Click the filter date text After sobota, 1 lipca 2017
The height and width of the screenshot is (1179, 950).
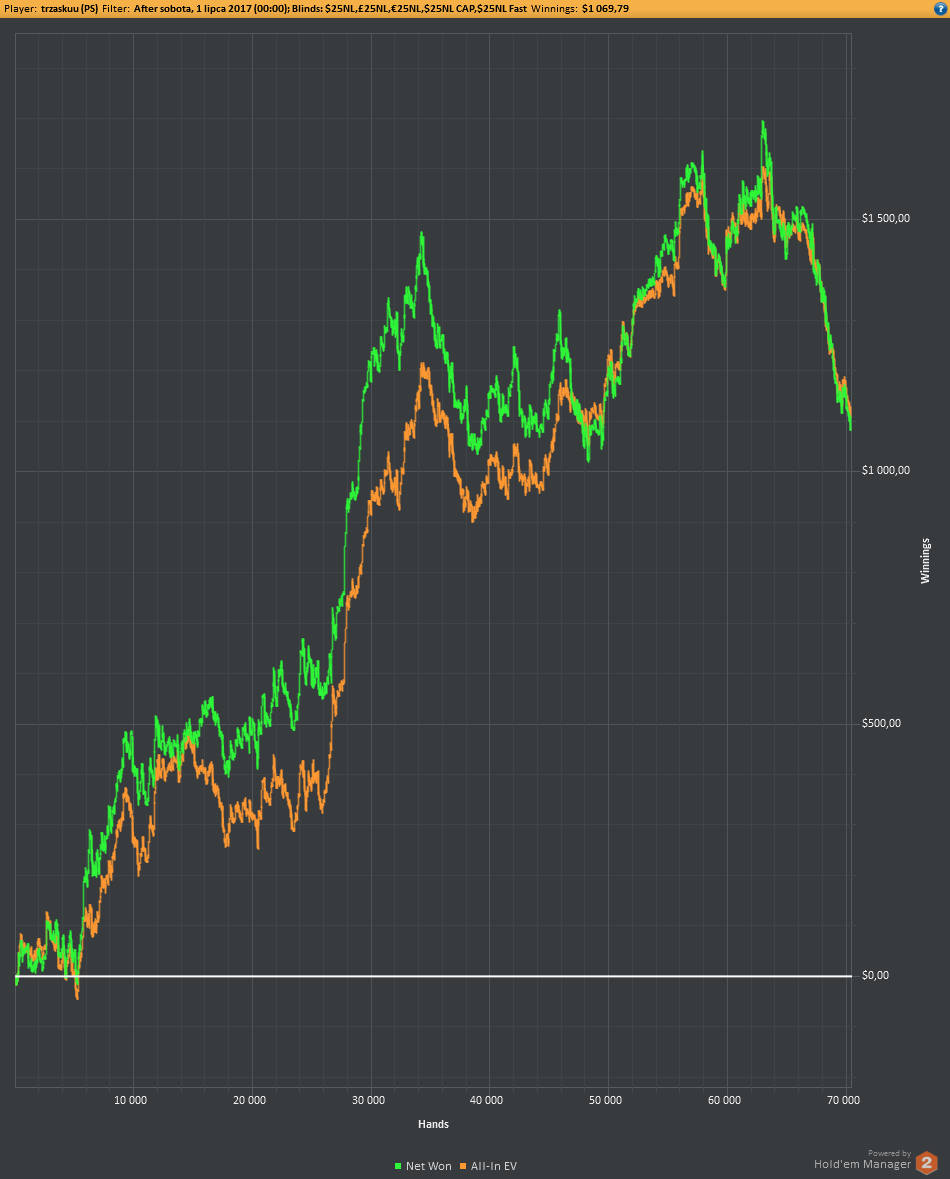point(193,9)
